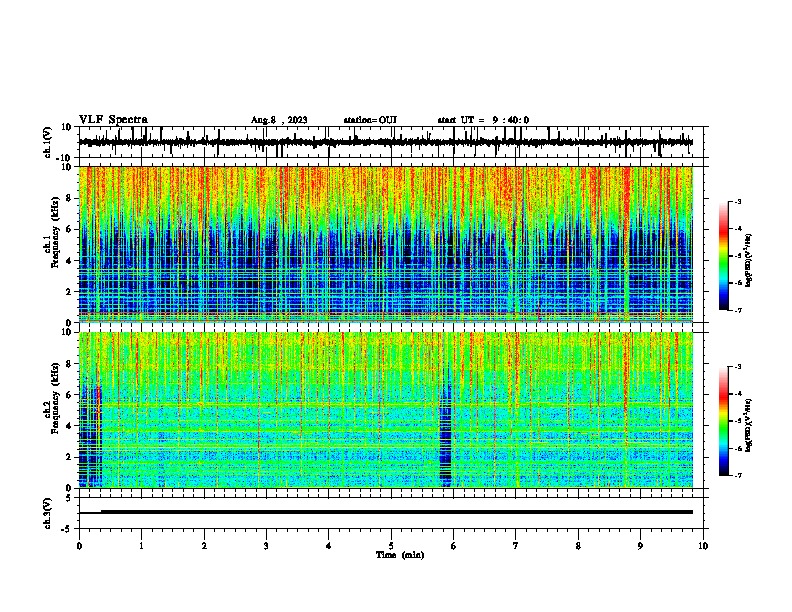Select the "start UT = 9 :40: 0" label
Viewport: 792px width, 612px height.
[x=483, y=120]
